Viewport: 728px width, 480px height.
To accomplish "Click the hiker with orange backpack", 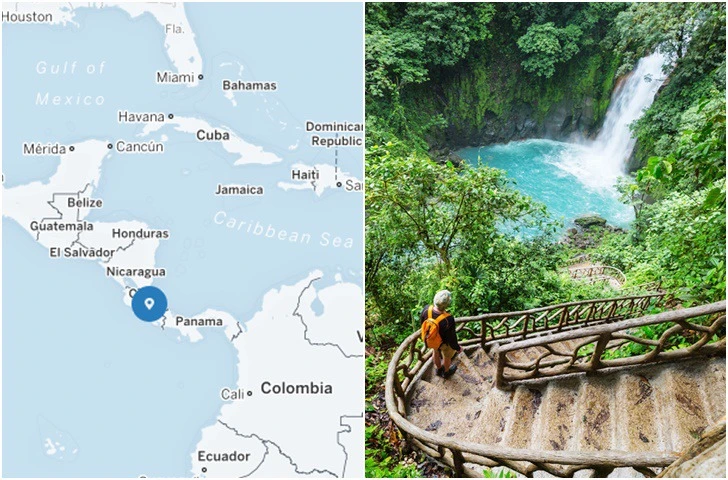I will pos(439,334).
